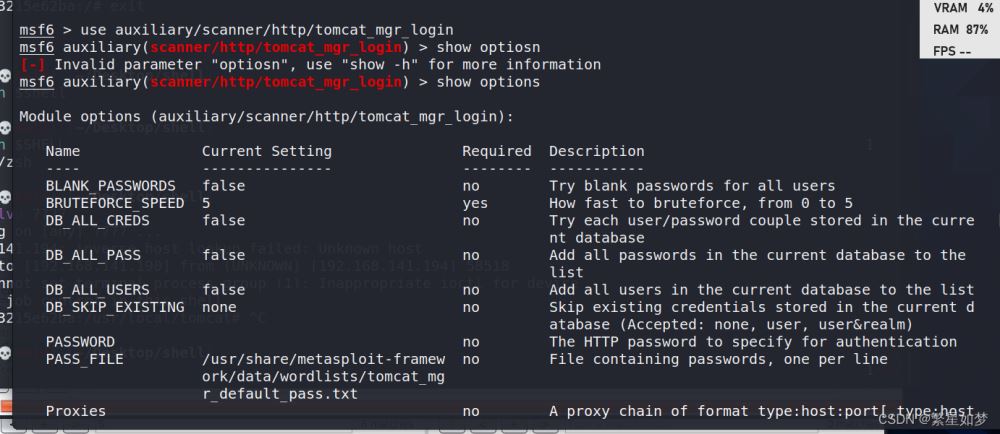
Task: Click the FPS counter in overlay
Action: [x=952, y=51]
